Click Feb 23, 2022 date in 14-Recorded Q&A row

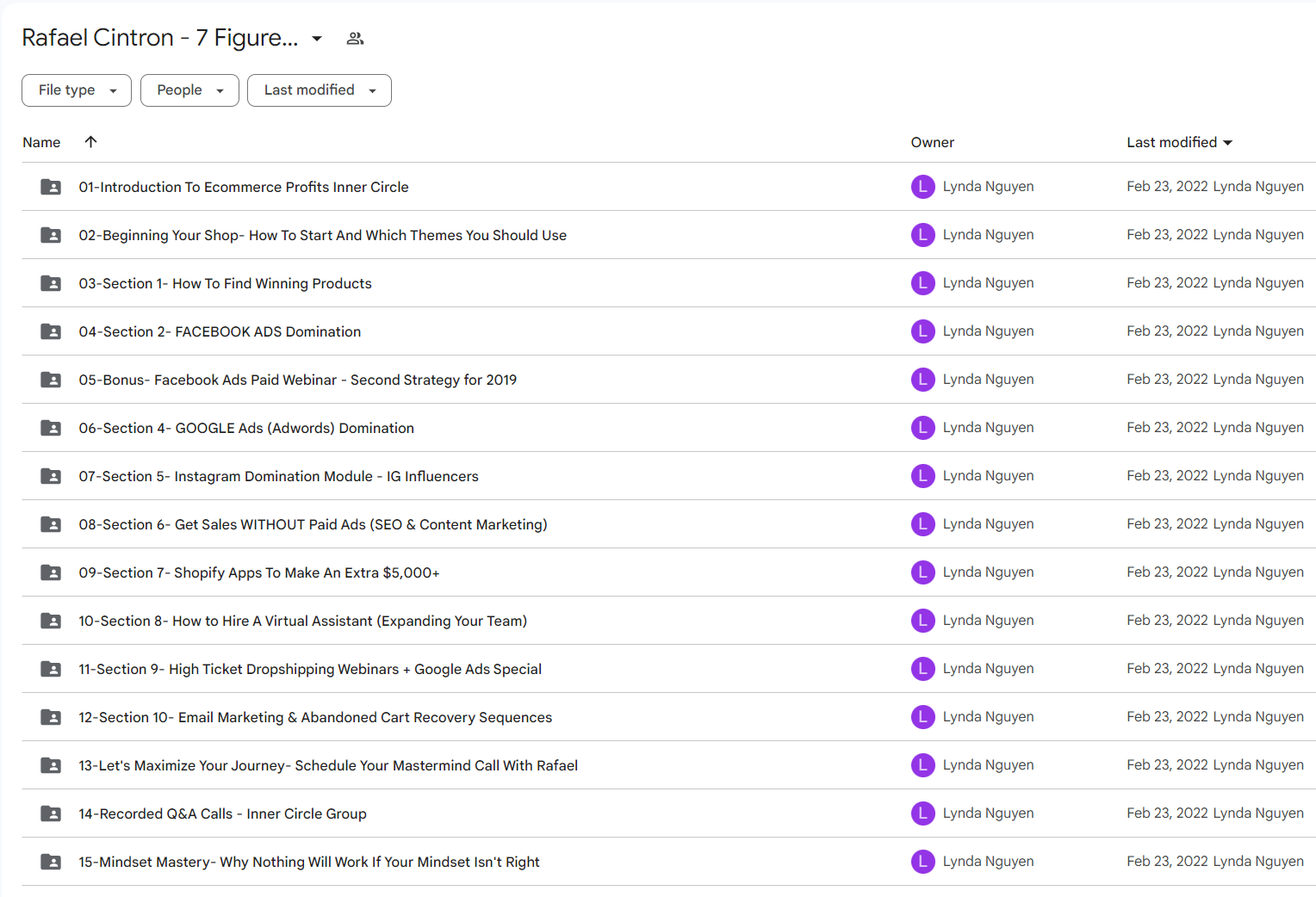coord(1167,813)
